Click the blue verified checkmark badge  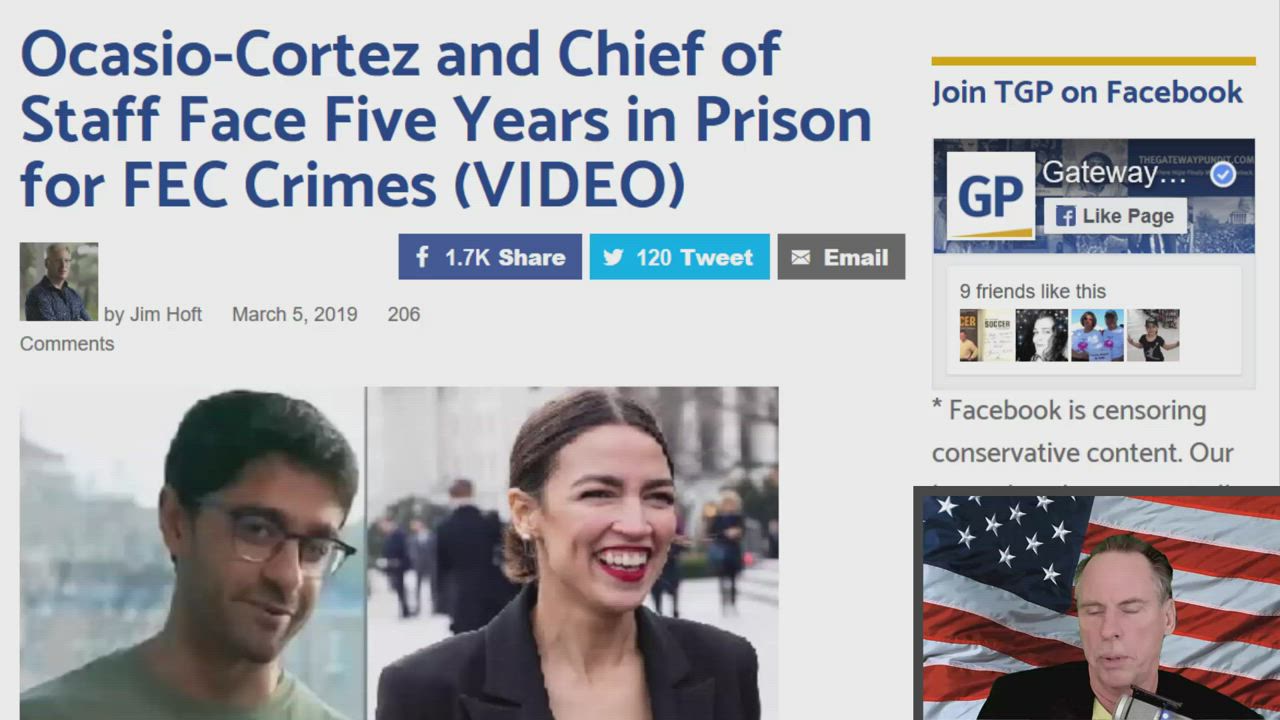[x=1222, y=175]
